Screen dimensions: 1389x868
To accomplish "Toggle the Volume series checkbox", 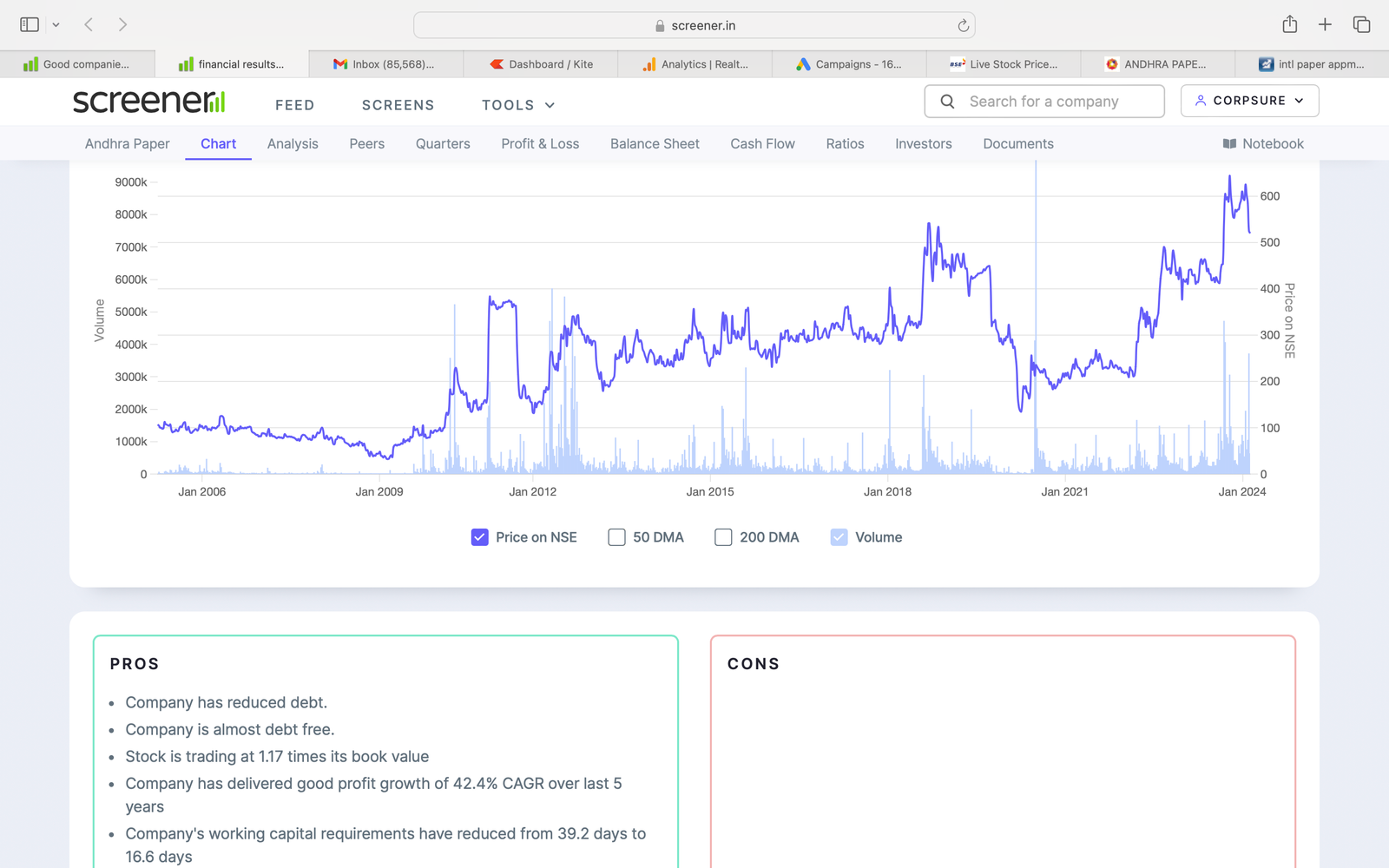I will tap(839, 537).
